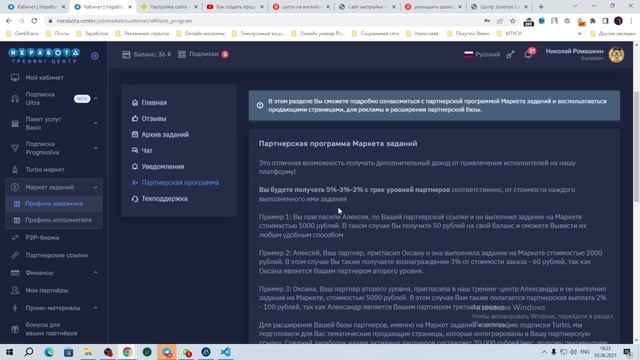Open Turbo маркет in the sidebar

tap(45, 169)
